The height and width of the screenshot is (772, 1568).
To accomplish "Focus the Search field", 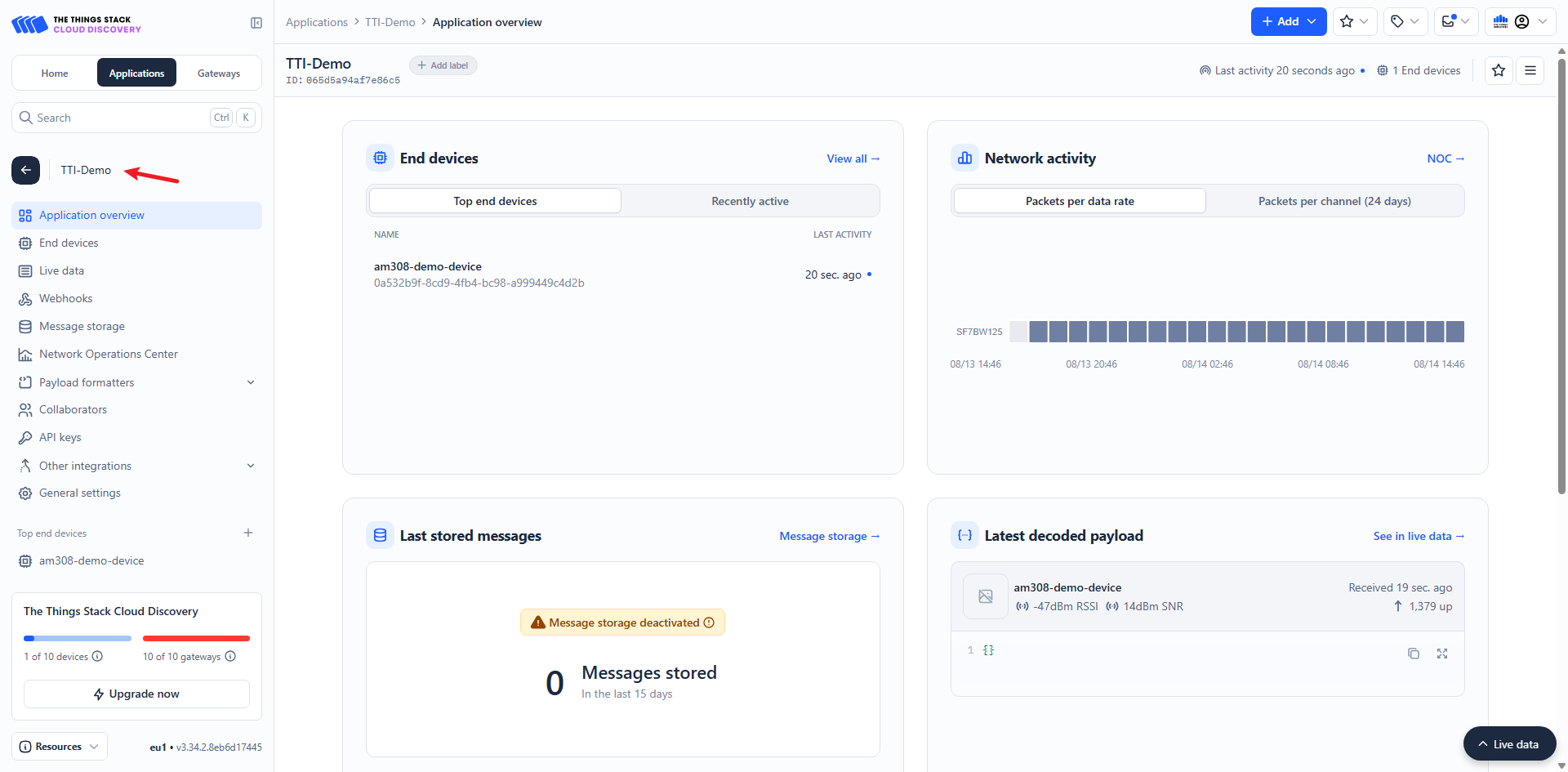I will click(136, 118).
